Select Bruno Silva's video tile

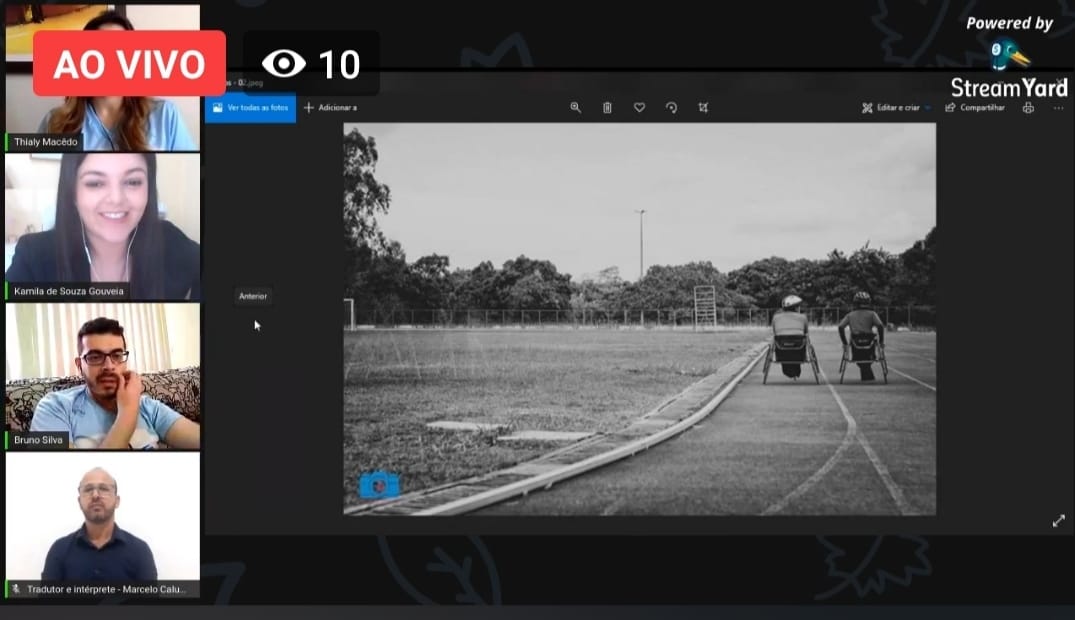click(102, 375)
